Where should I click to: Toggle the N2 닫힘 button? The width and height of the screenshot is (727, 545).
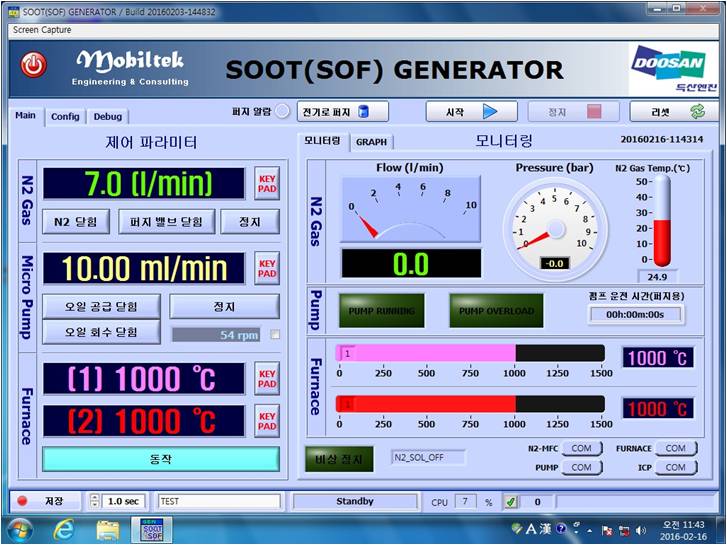(x=76, y=222)
